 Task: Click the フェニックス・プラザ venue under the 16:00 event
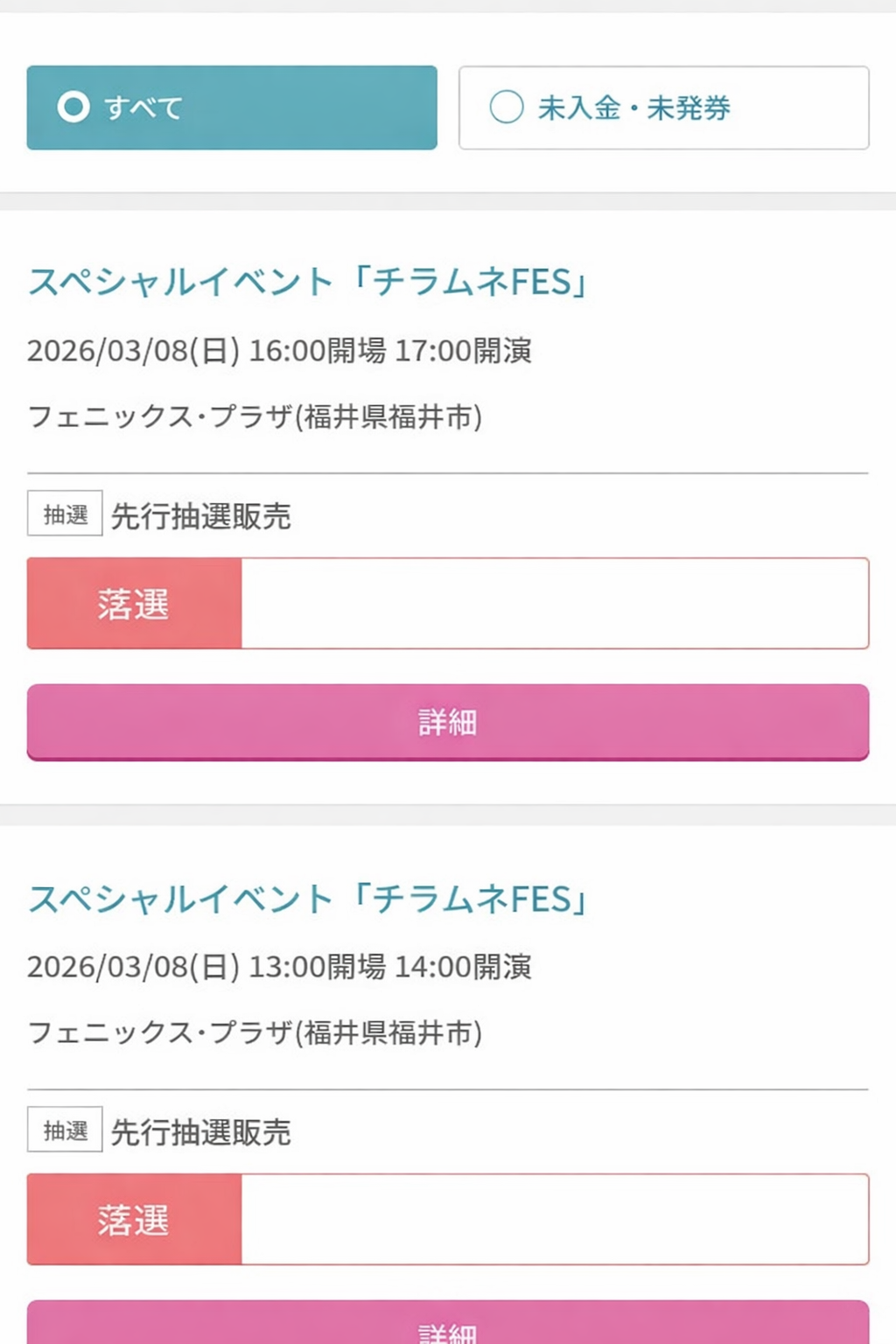(255, 417)
